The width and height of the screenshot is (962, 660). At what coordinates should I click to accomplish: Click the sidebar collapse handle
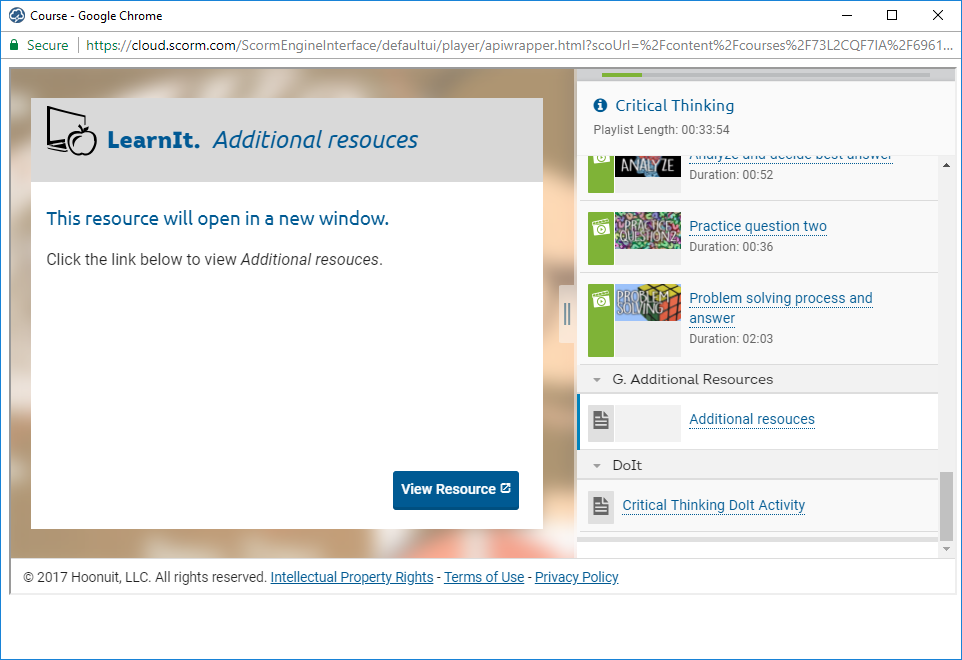click(567, 314)
